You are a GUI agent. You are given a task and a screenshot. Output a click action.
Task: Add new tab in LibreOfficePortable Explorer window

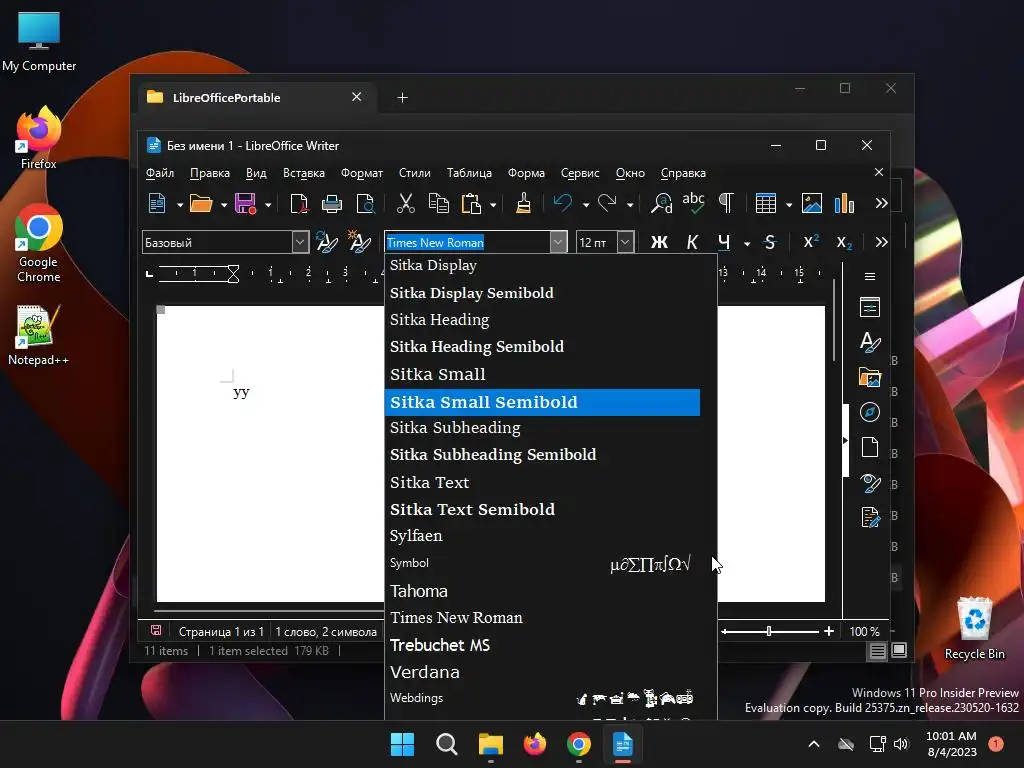coord(402,98)
